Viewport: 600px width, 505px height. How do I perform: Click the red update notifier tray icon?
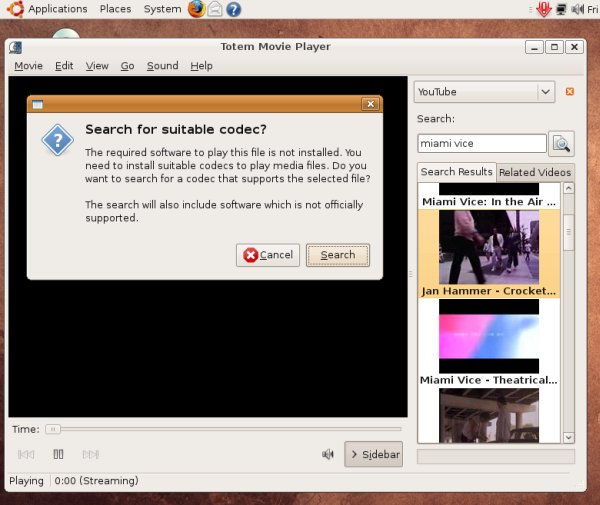[x=543, y=9]
